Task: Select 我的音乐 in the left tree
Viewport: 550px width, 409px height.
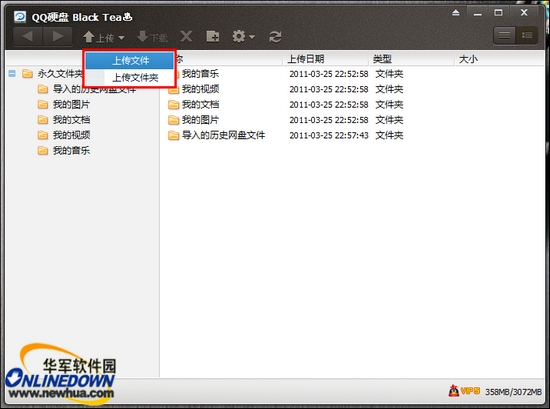Action: (x=71, y=150)
